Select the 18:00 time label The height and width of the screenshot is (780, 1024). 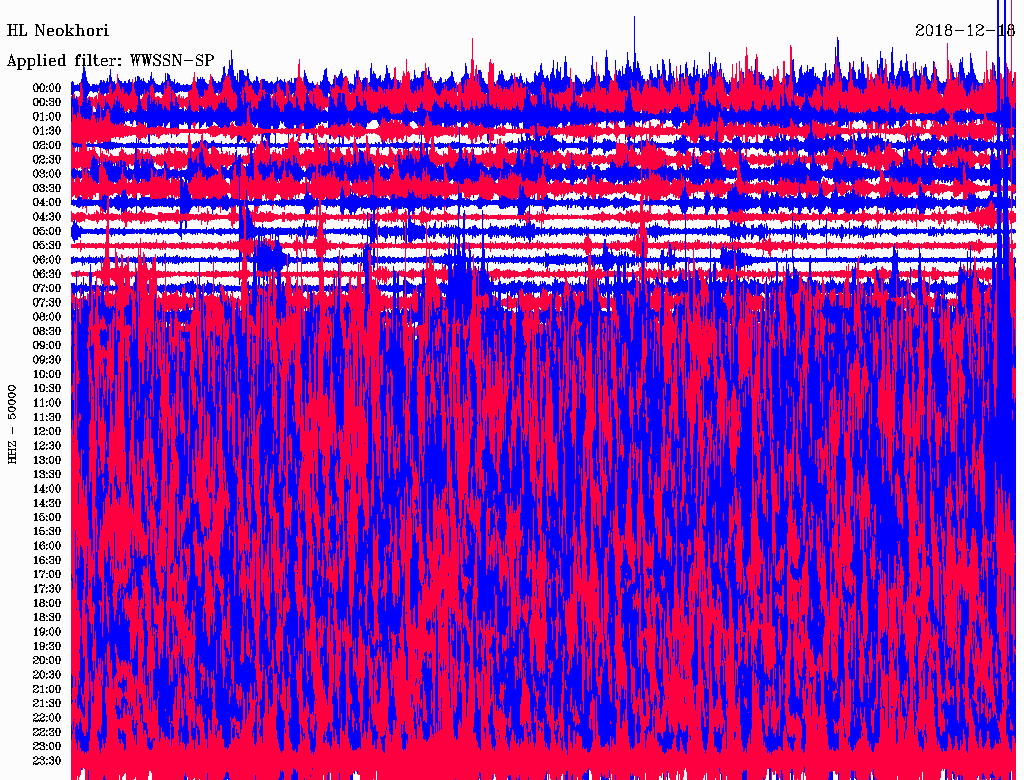47,604
